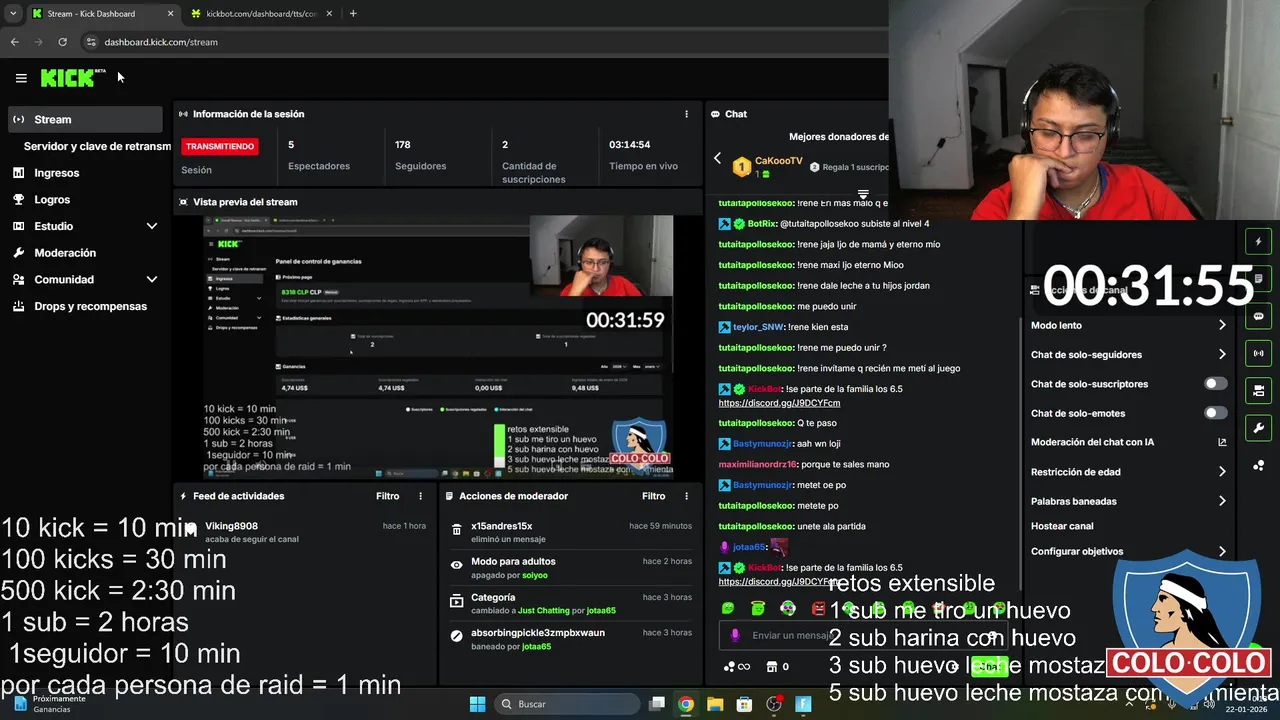The height and width of the screenshot is (720, 1280).
Task: Select Stream in the sidebar
Action: 84,119
